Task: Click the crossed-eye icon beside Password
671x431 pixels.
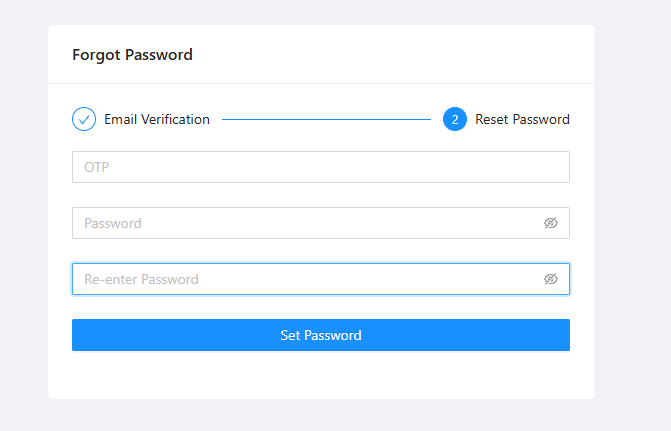Action: 551,223
